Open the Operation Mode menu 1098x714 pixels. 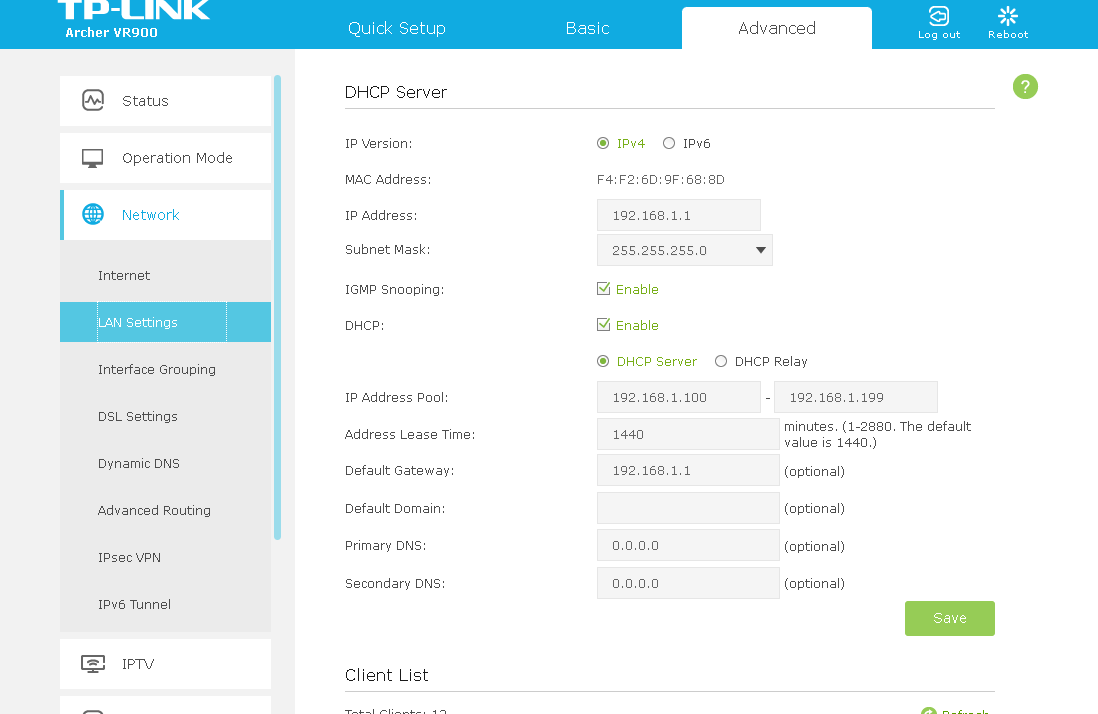pyautogui.click(x=165, y=158)
